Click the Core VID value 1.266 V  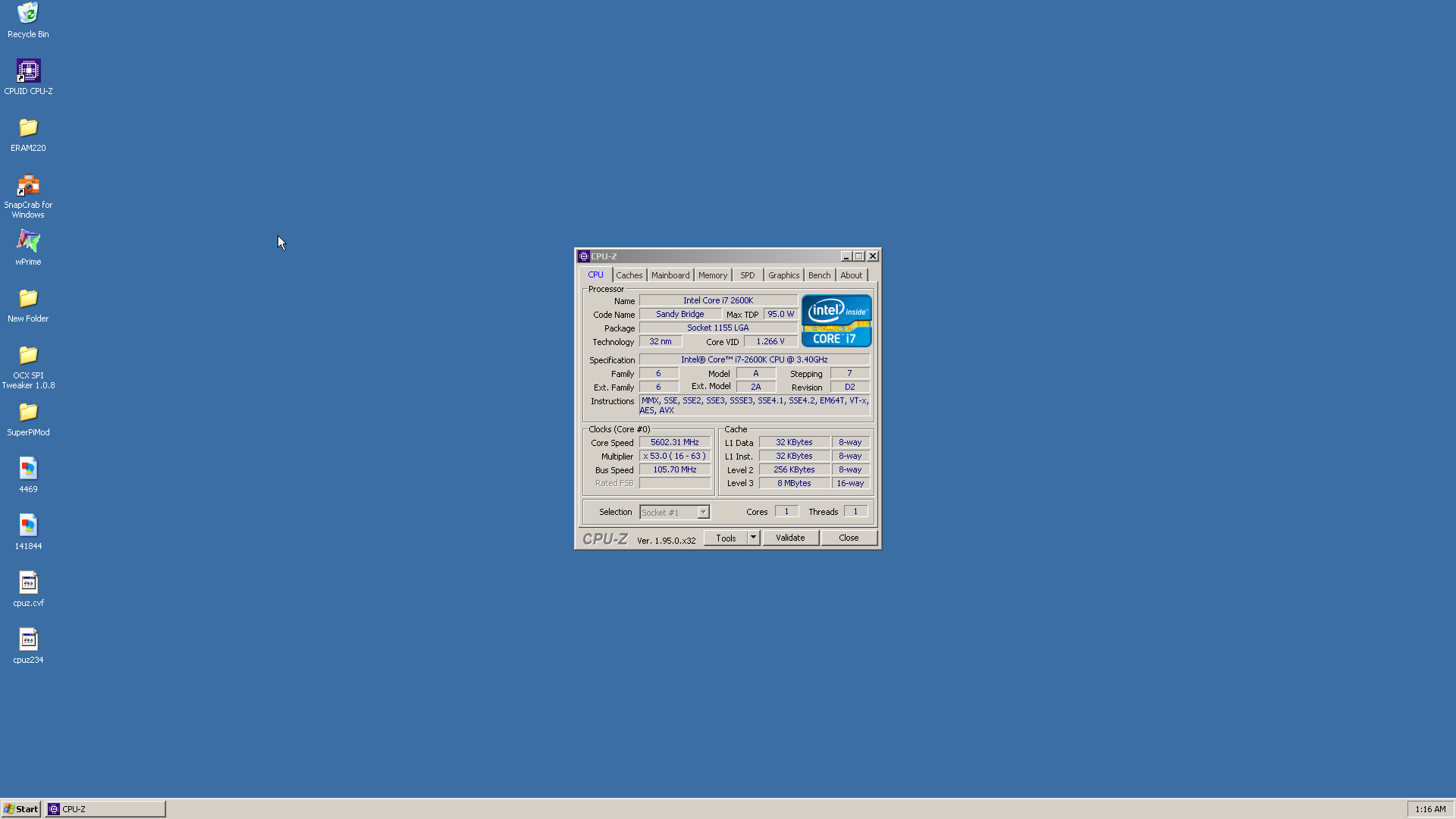point(770,342)
